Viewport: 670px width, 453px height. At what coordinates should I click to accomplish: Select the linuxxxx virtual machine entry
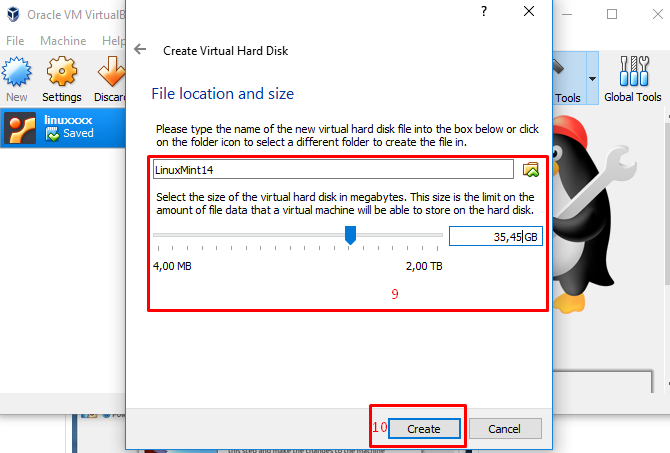point(63,128)
